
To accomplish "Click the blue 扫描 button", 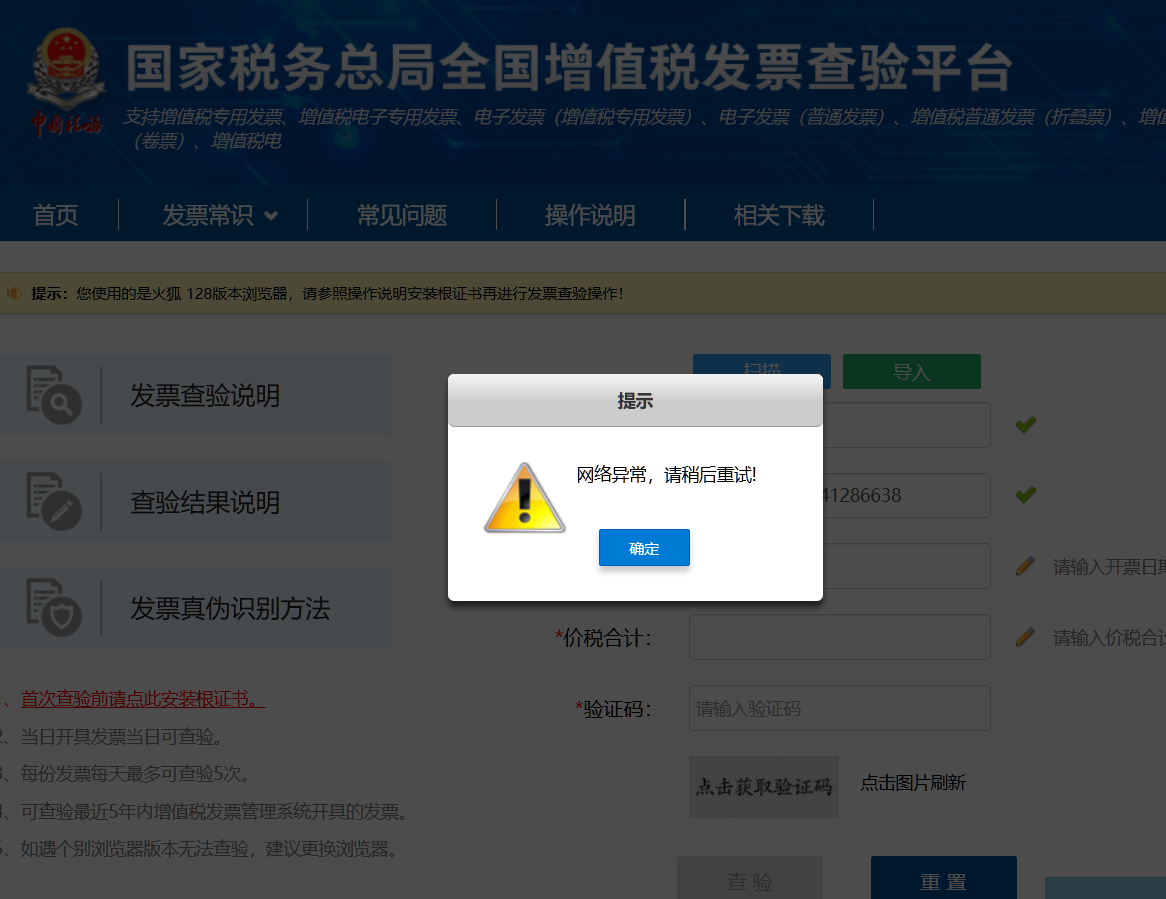I will (x=761, y=364).
